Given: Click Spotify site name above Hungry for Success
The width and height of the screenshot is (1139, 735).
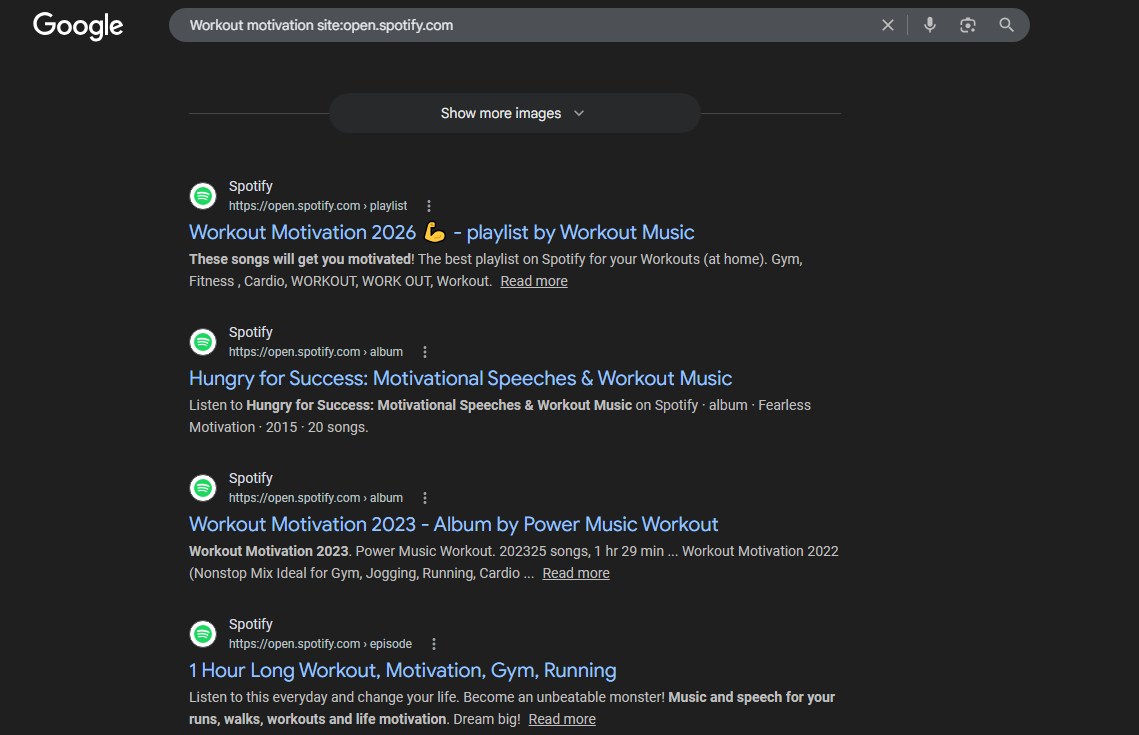Looking at the screenshot, I should 251,333.
